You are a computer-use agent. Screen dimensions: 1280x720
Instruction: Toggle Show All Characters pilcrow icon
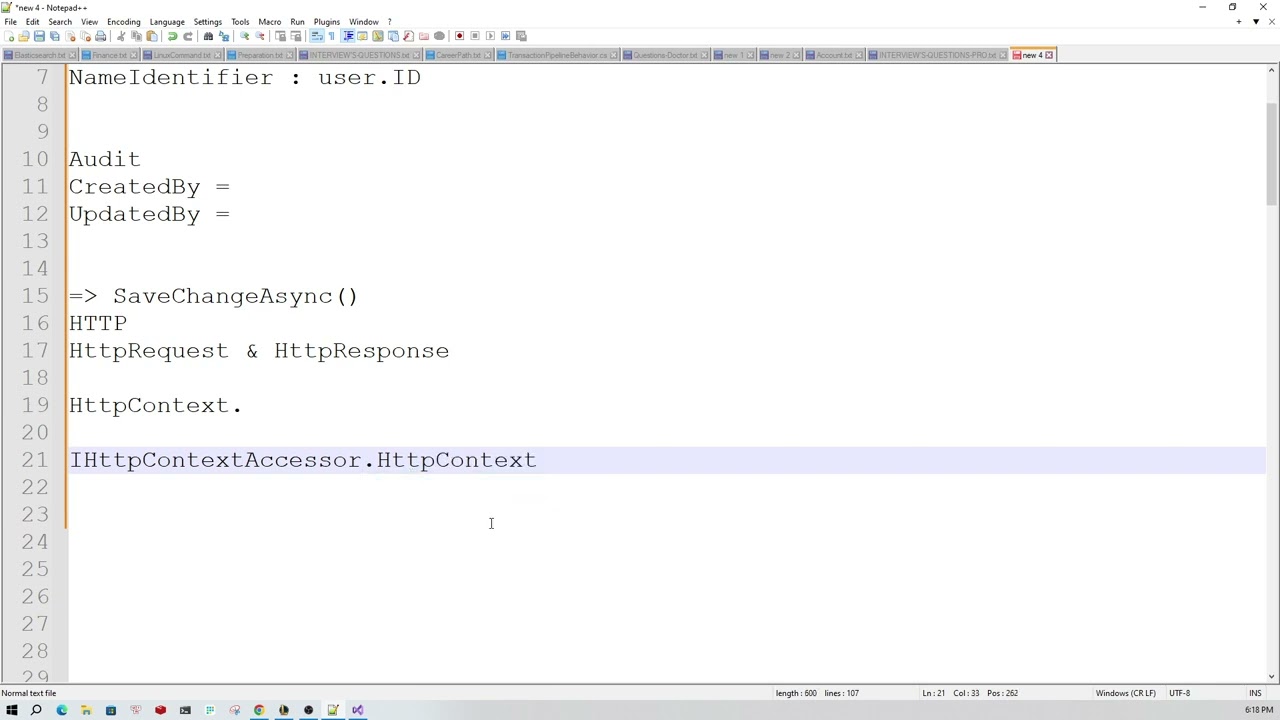332,36
